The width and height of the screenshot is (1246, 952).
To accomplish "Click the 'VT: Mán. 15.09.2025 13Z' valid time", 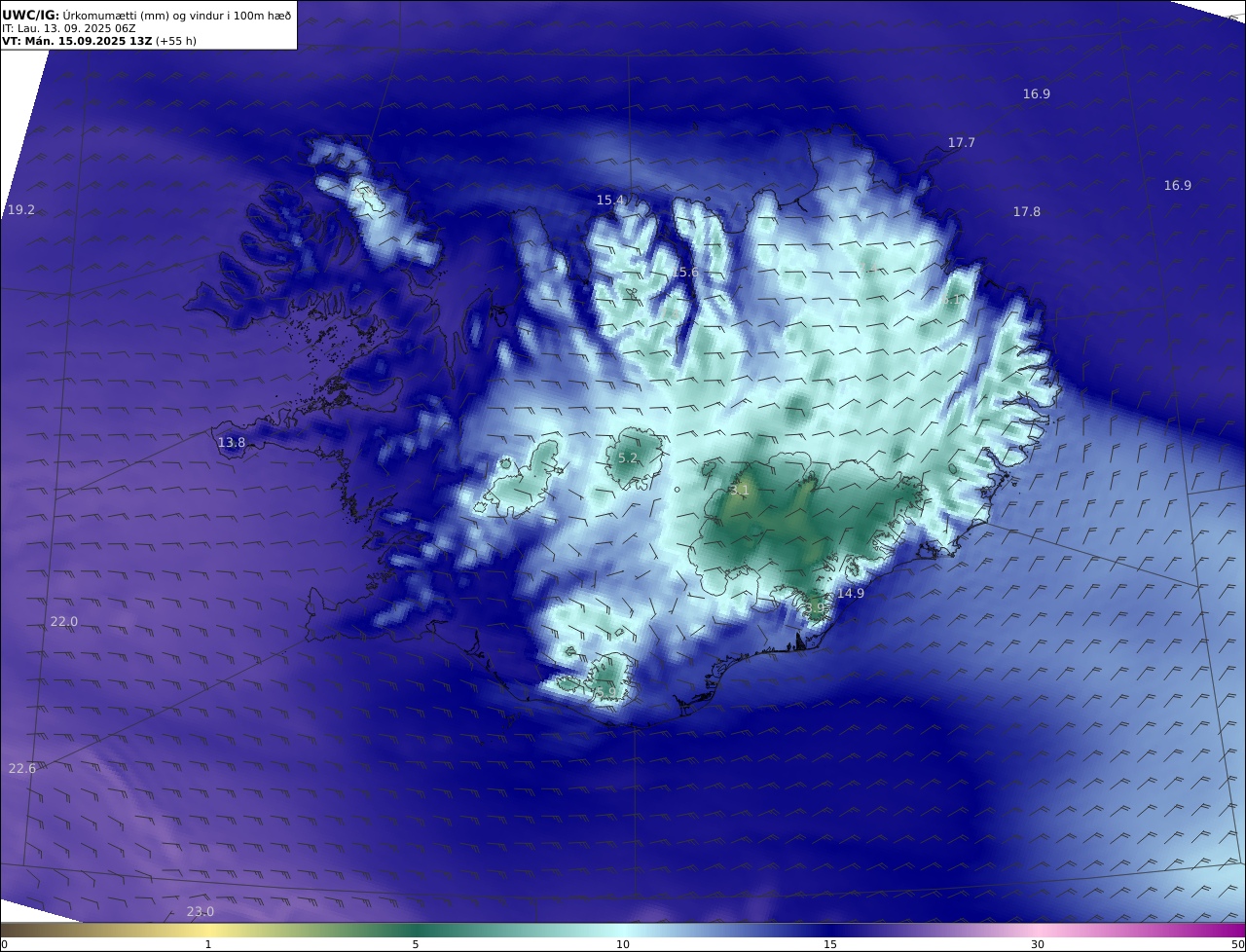I will coord(76,41).
